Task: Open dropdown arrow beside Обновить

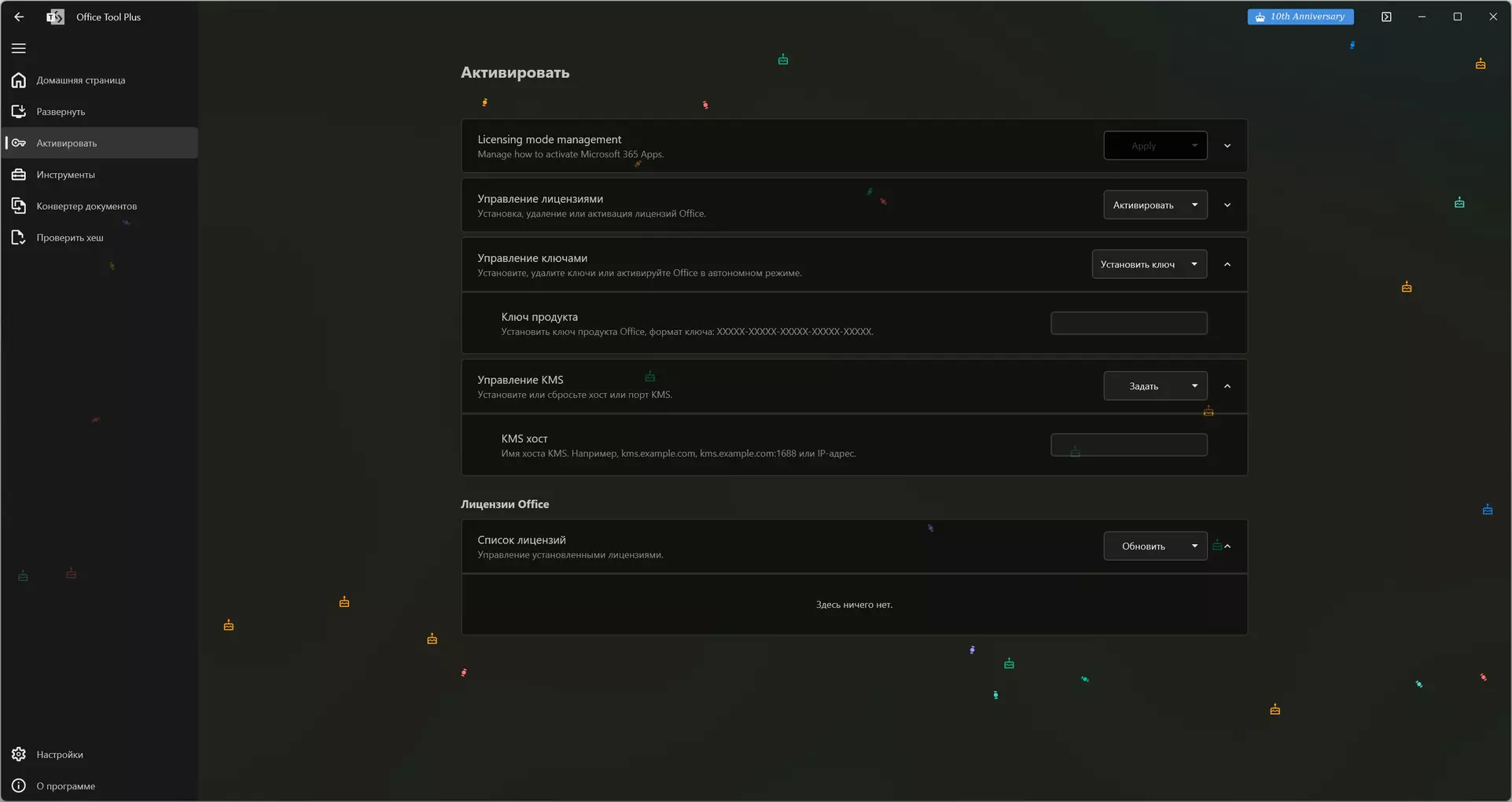Action: click(1194, 546)
